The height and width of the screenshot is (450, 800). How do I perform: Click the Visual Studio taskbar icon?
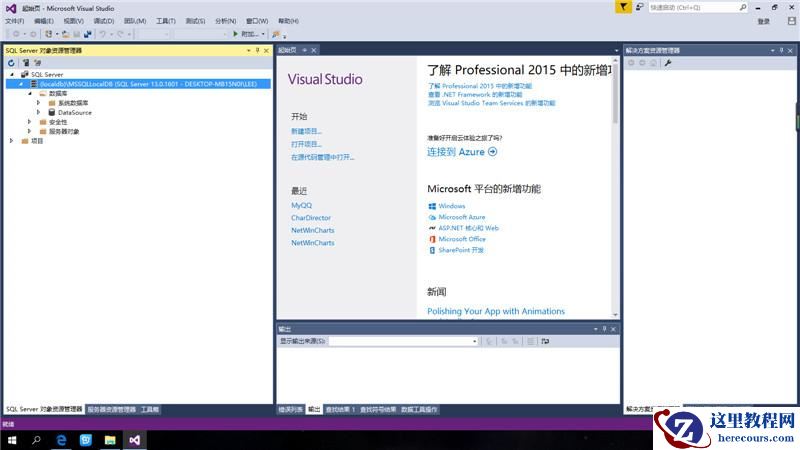[x=134, y=440]
